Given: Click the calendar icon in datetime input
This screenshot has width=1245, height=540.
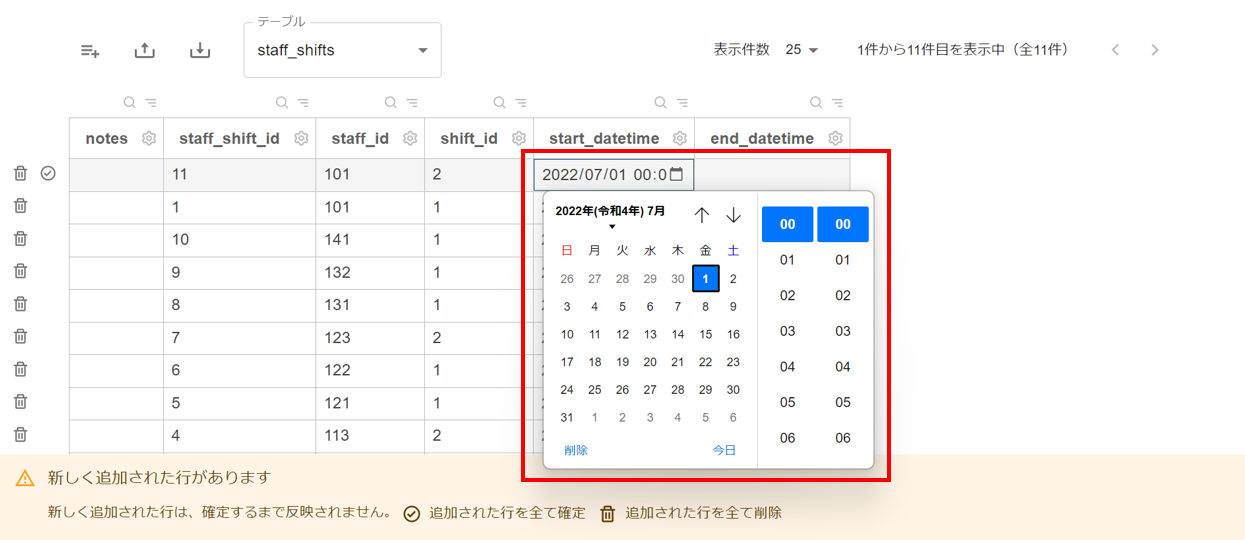Looking at the screenshot, I should click(x=676, y=174).
